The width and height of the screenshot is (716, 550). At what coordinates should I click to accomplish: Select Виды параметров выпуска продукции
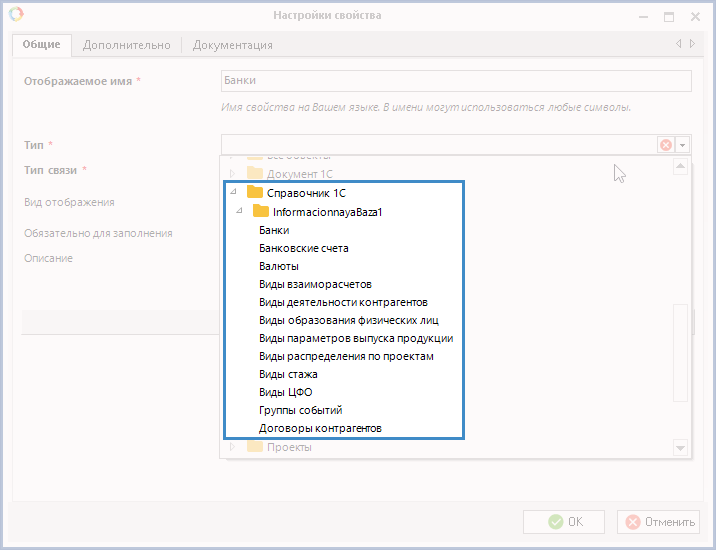point(356,338)
